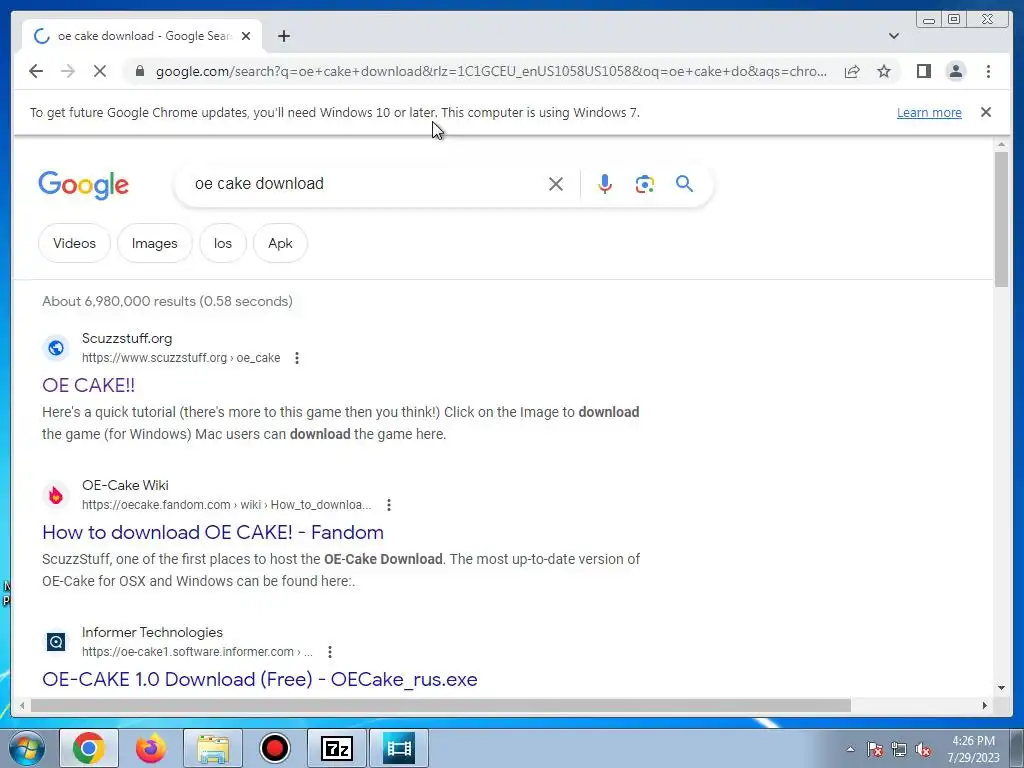Stop loading the page
This screenshot has width=1024, height=768.
click(x=100, y=71)
